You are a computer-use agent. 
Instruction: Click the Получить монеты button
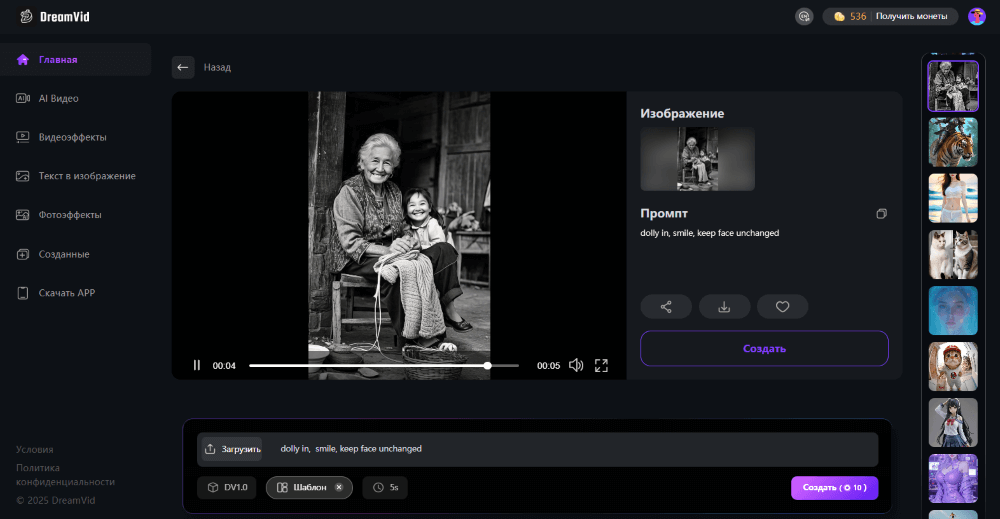(x=911, y=16)
